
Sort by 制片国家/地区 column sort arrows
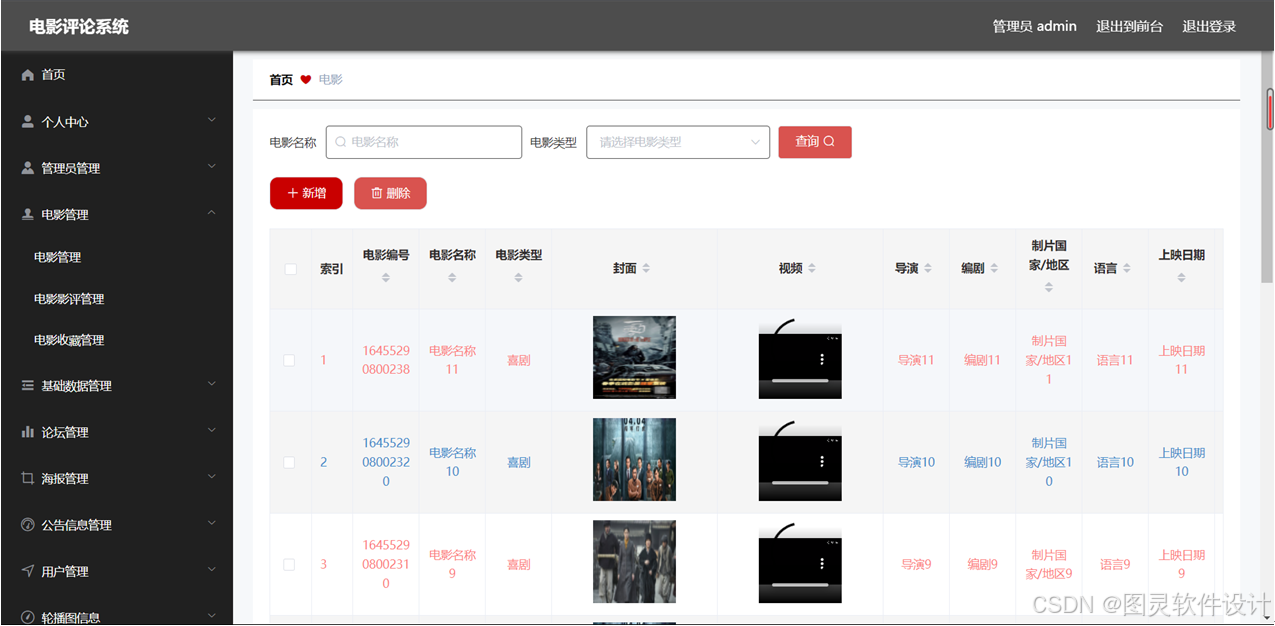(1049, 287)
